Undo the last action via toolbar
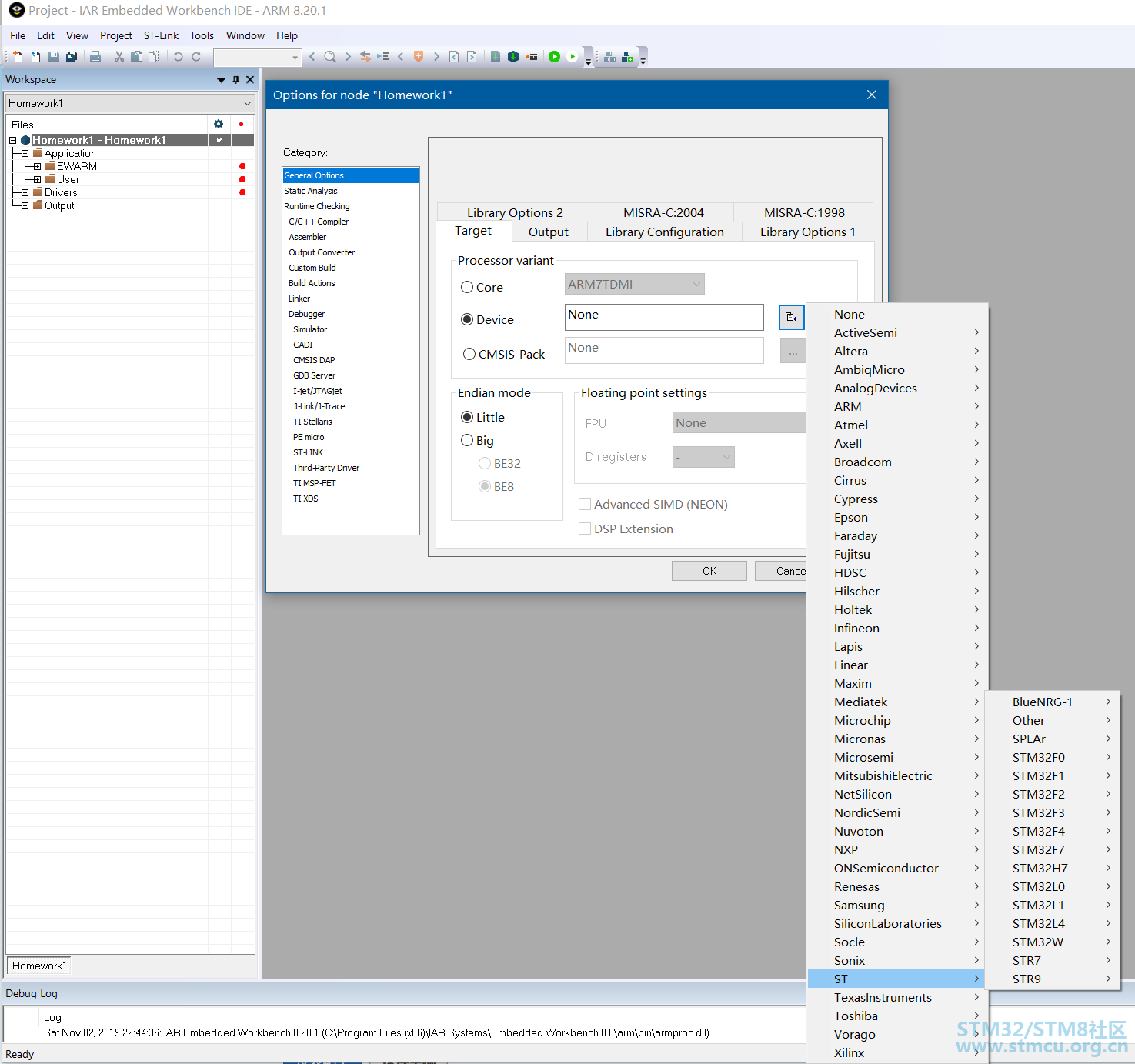1135x1064 pixels. point(178,57)
